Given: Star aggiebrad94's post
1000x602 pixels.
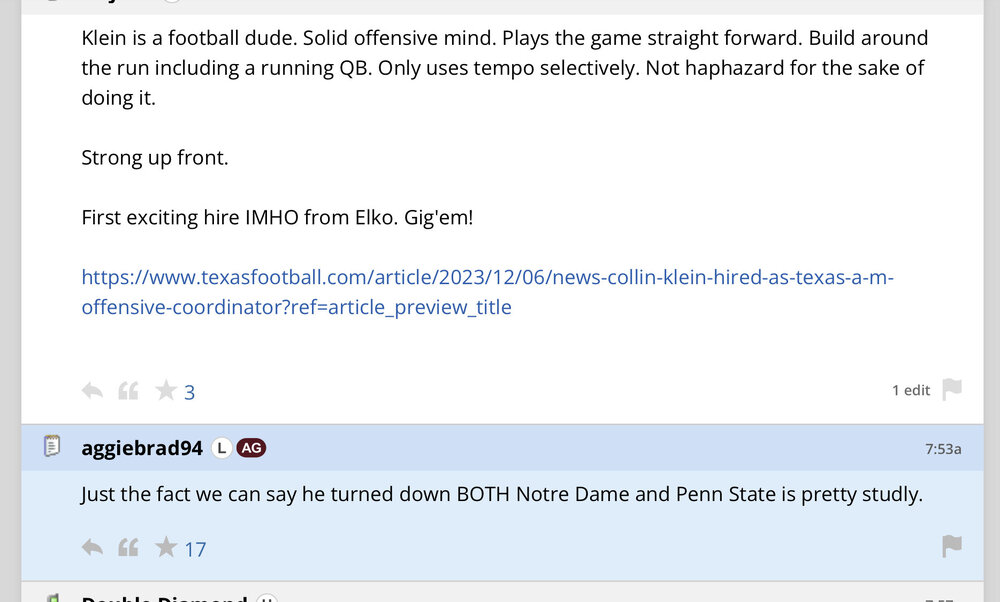Looking at the screenshot, I should 165,547.
